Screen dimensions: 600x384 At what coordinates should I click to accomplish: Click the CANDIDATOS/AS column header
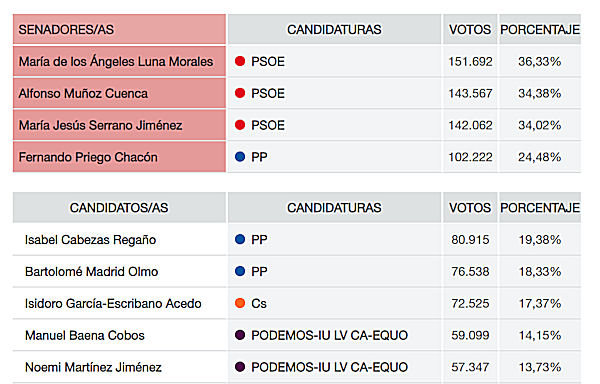point(119,208)
